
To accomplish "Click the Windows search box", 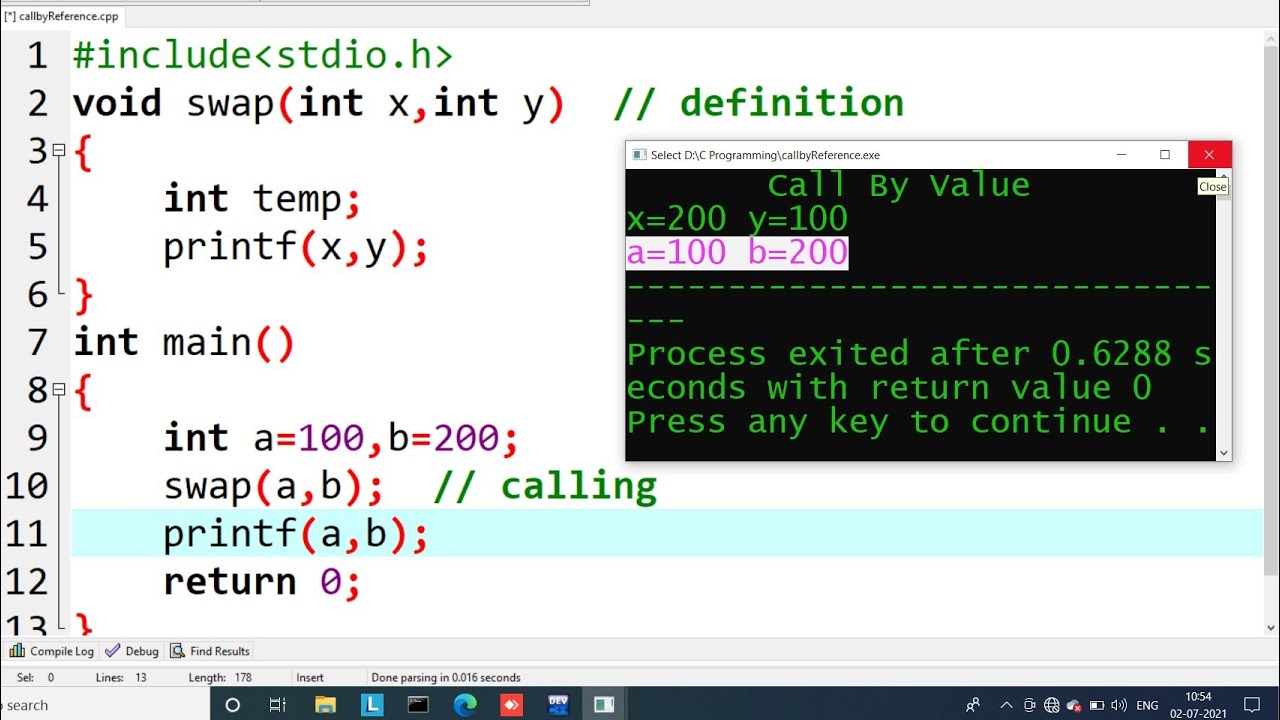I will [105, 705].
